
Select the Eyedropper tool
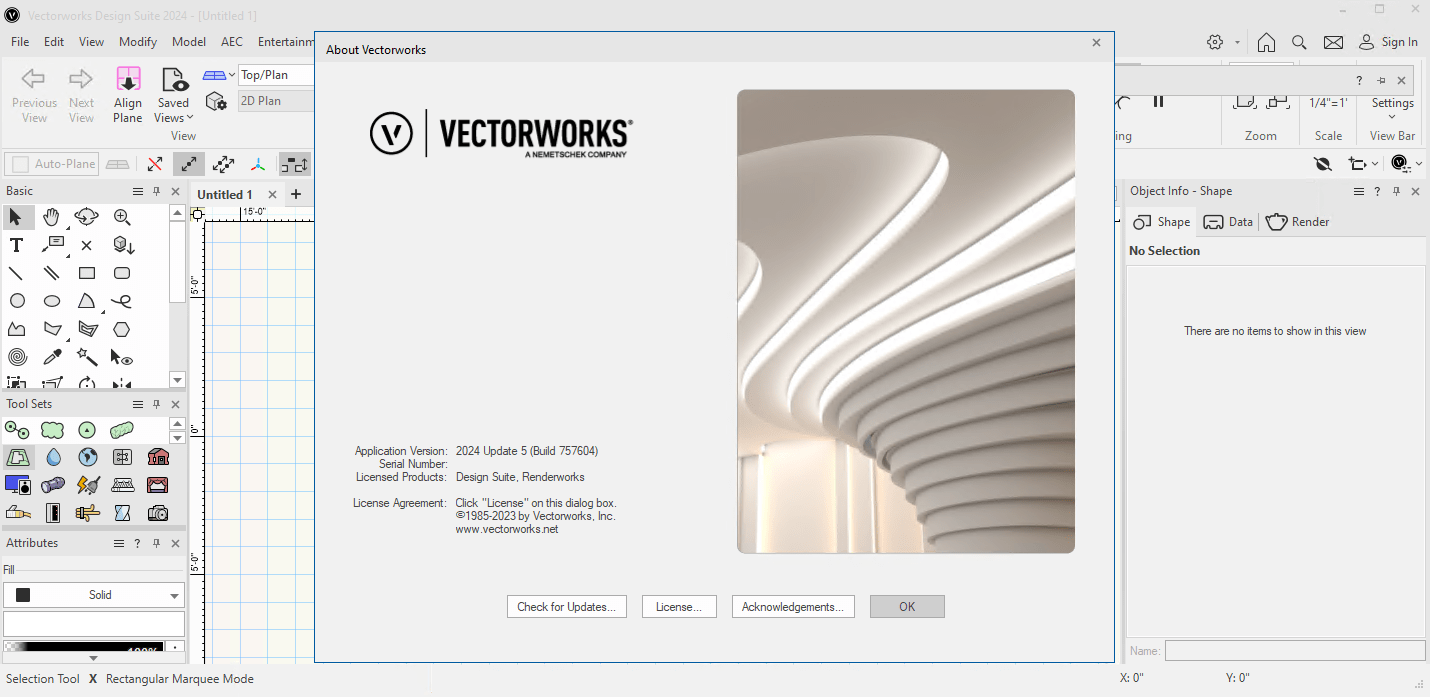pos(52,357)
